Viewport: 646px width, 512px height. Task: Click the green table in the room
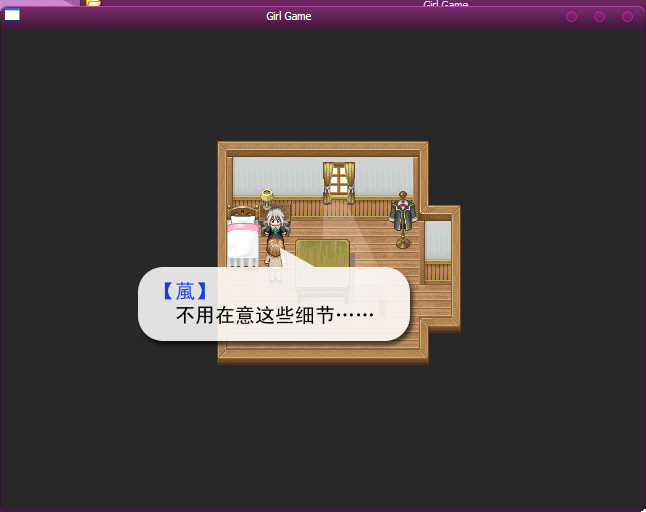click(323, 270)
